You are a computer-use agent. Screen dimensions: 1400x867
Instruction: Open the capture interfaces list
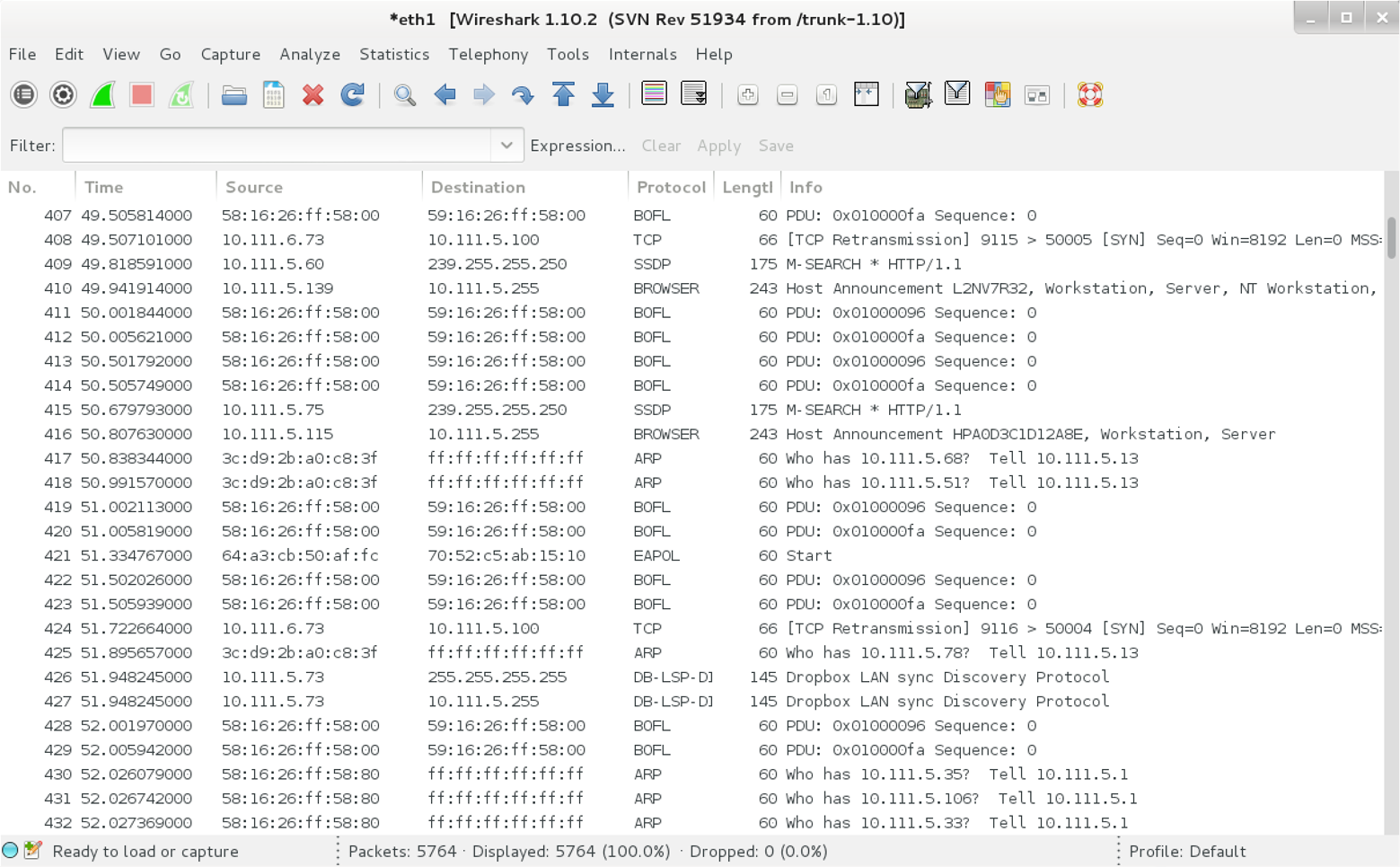pos(23,94)
